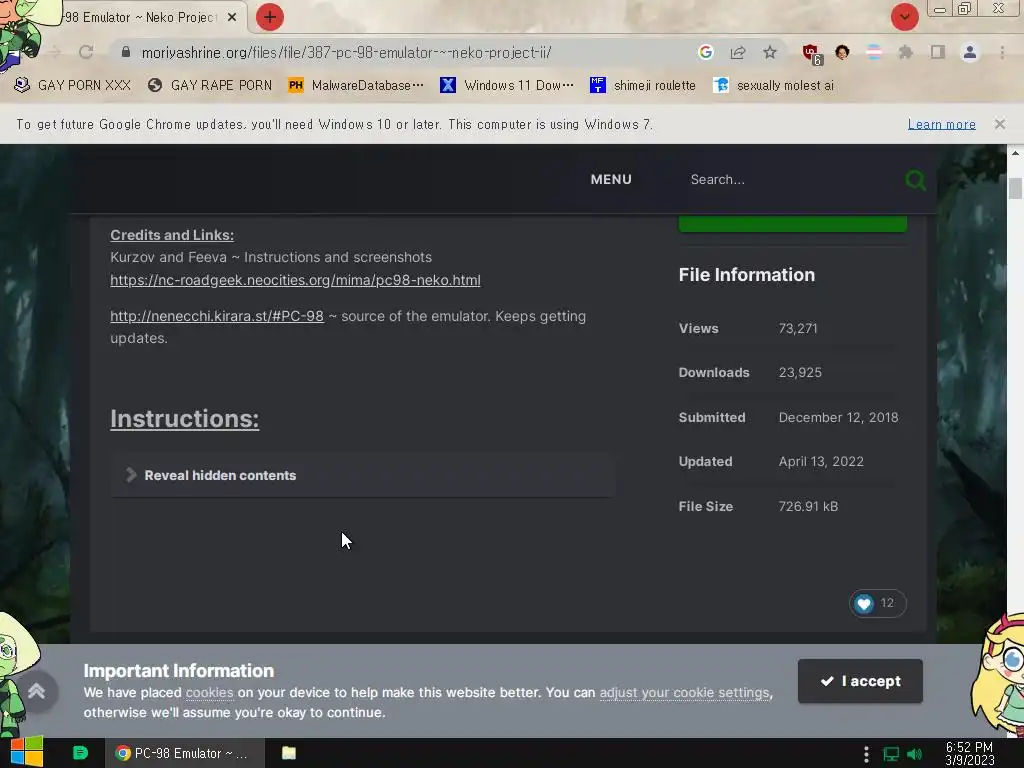Screen dimensions: 1024x768
Task: Open the nc-roadgeek neocities link
Action: coord(295,280)
